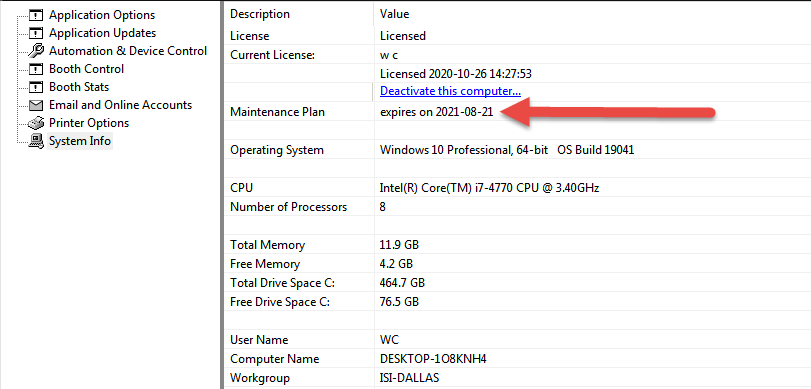Image resolution: width=811 pixels, height=389 pixels.
Task: Click the System Info computer icon
Action: click(36, 141)
